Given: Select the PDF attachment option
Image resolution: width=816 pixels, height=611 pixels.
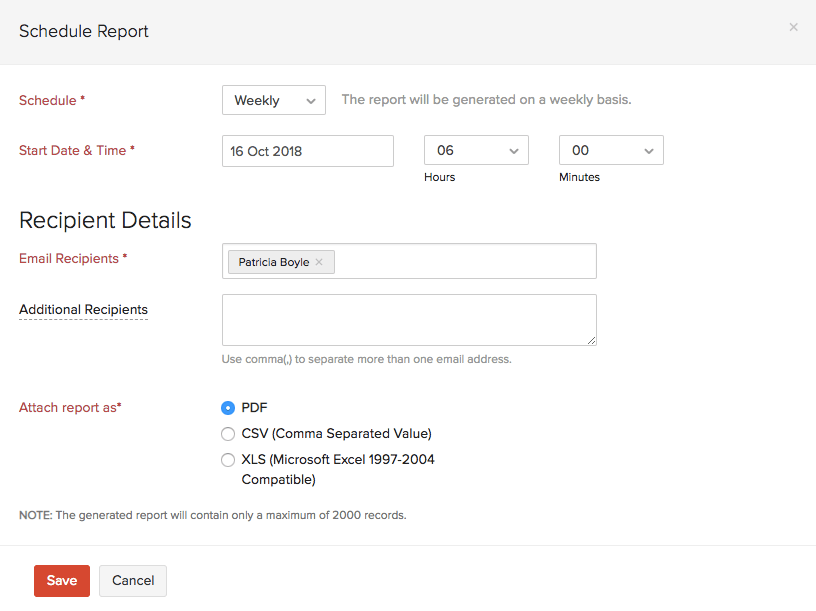Looking at the screenshot, I should point(228,407).
